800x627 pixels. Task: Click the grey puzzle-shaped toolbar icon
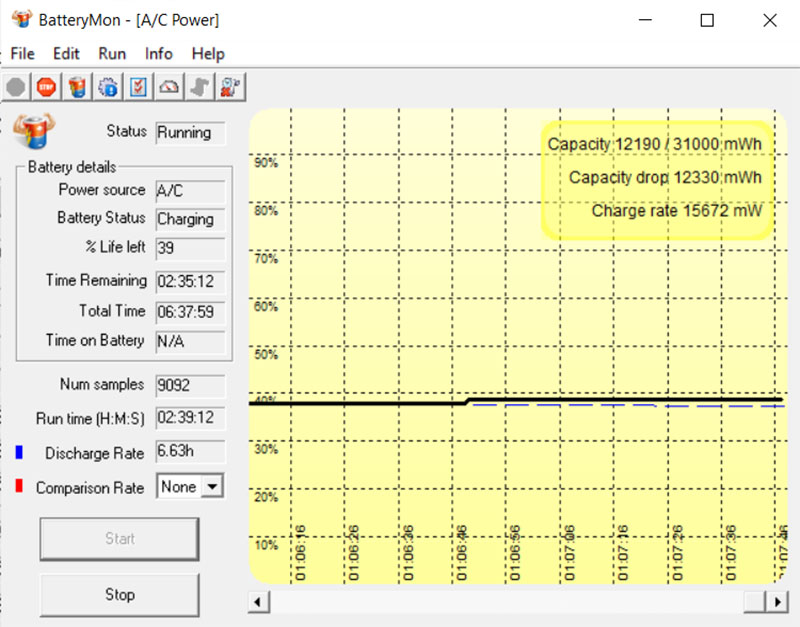click(200, 87)
